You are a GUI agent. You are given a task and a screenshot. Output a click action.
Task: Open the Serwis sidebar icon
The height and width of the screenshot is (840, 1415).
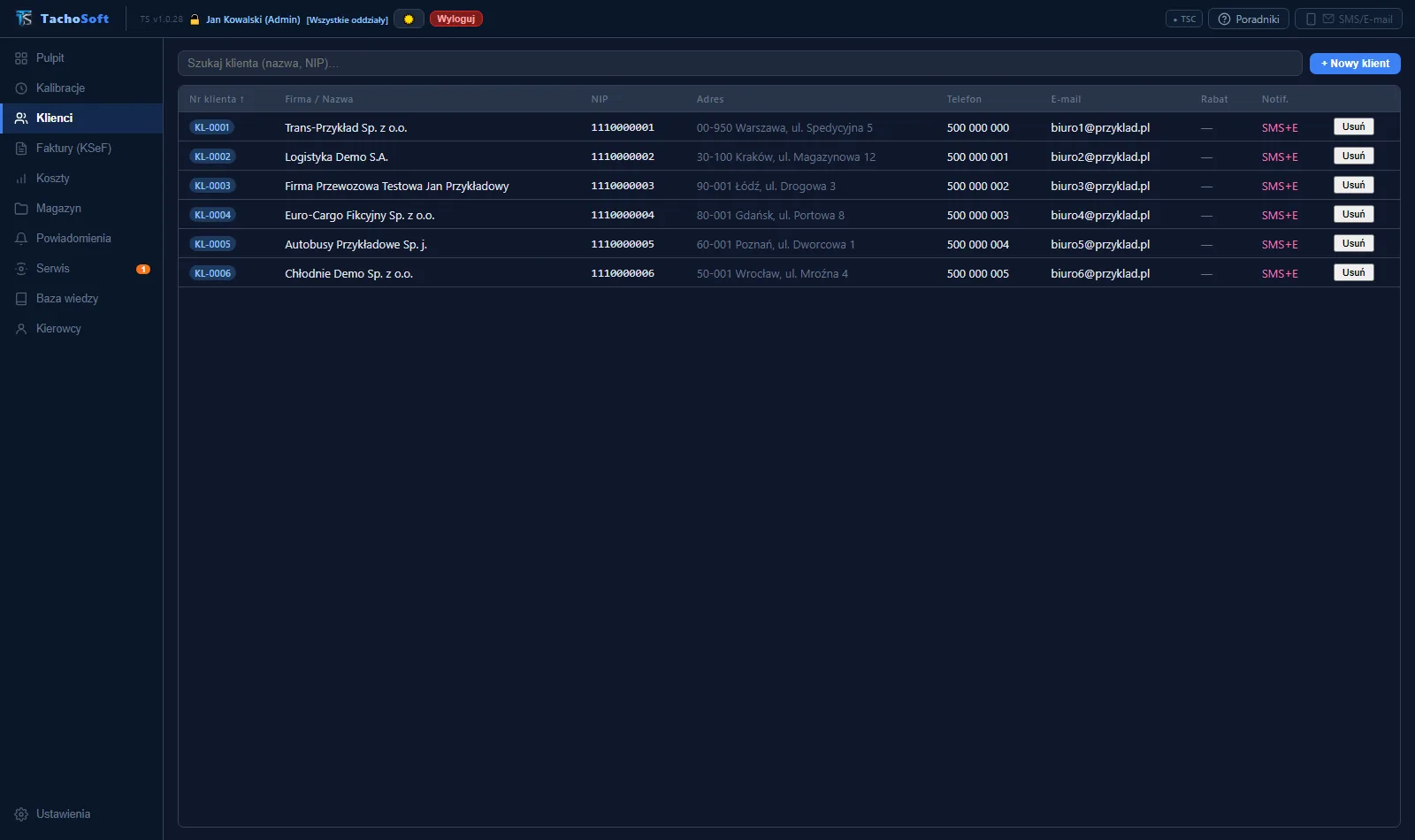pos(21,269)
